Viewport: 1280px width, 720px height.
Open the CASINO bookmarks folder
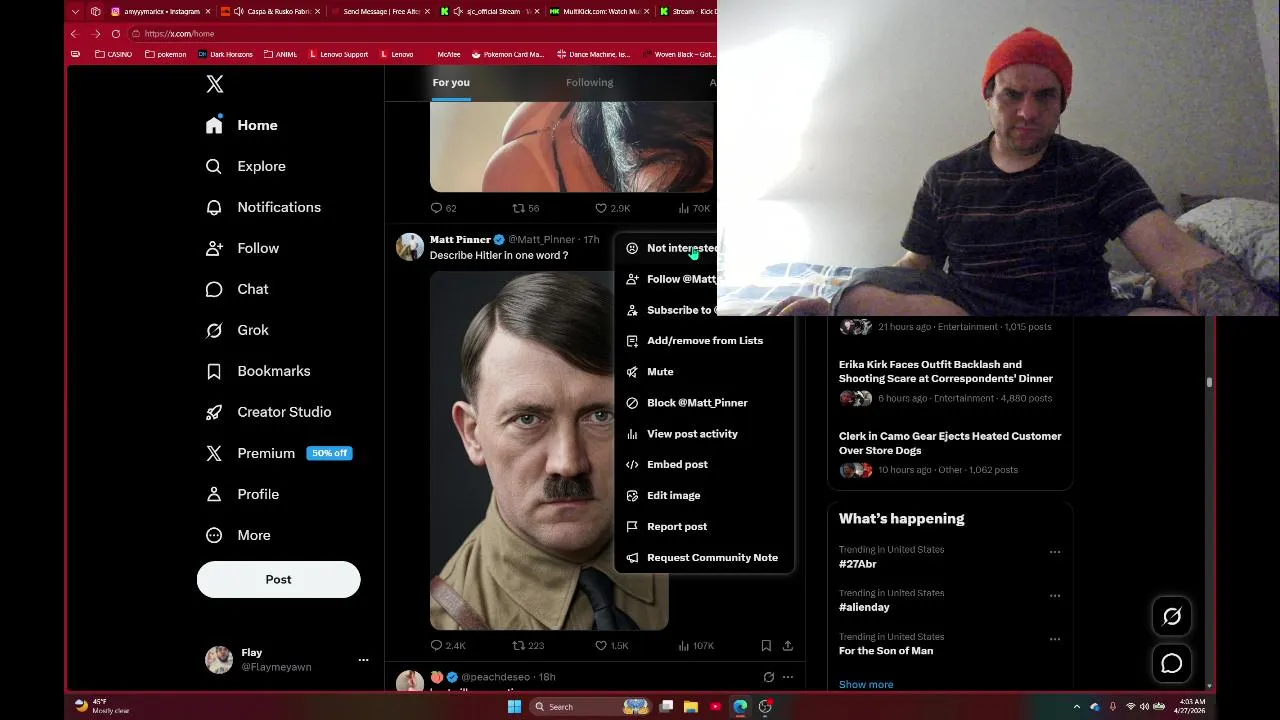(x=113, y=54)
